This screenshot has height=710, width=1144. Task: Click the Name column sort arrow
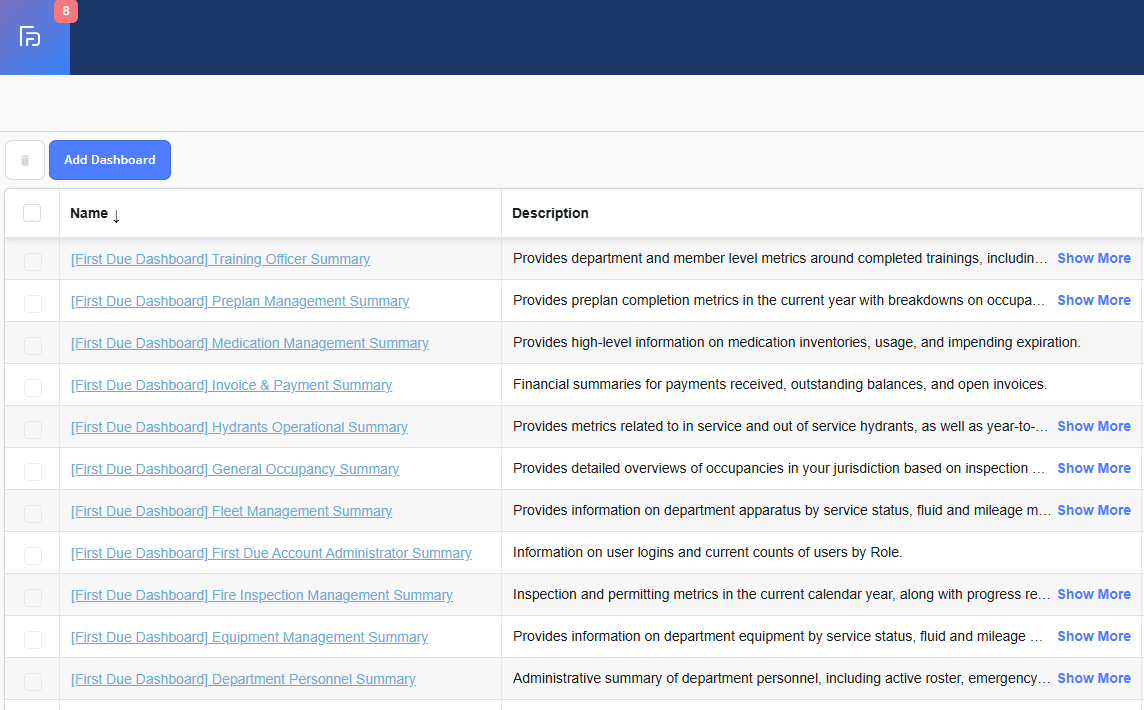point(116,215)
